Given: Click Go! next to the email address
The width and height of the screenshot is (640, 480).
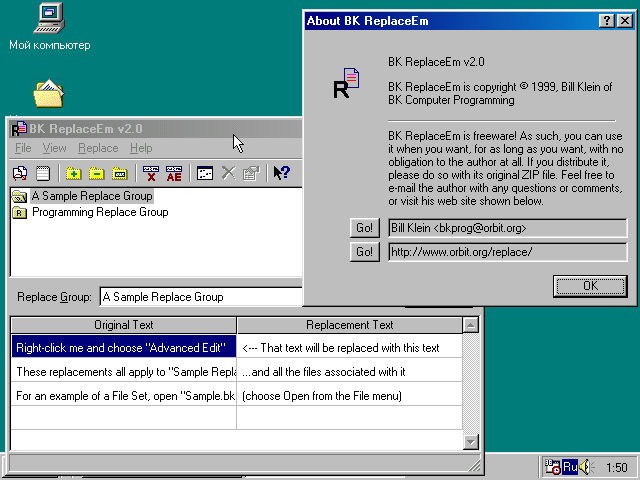Looking at the screenshot, I should (365, 228).
